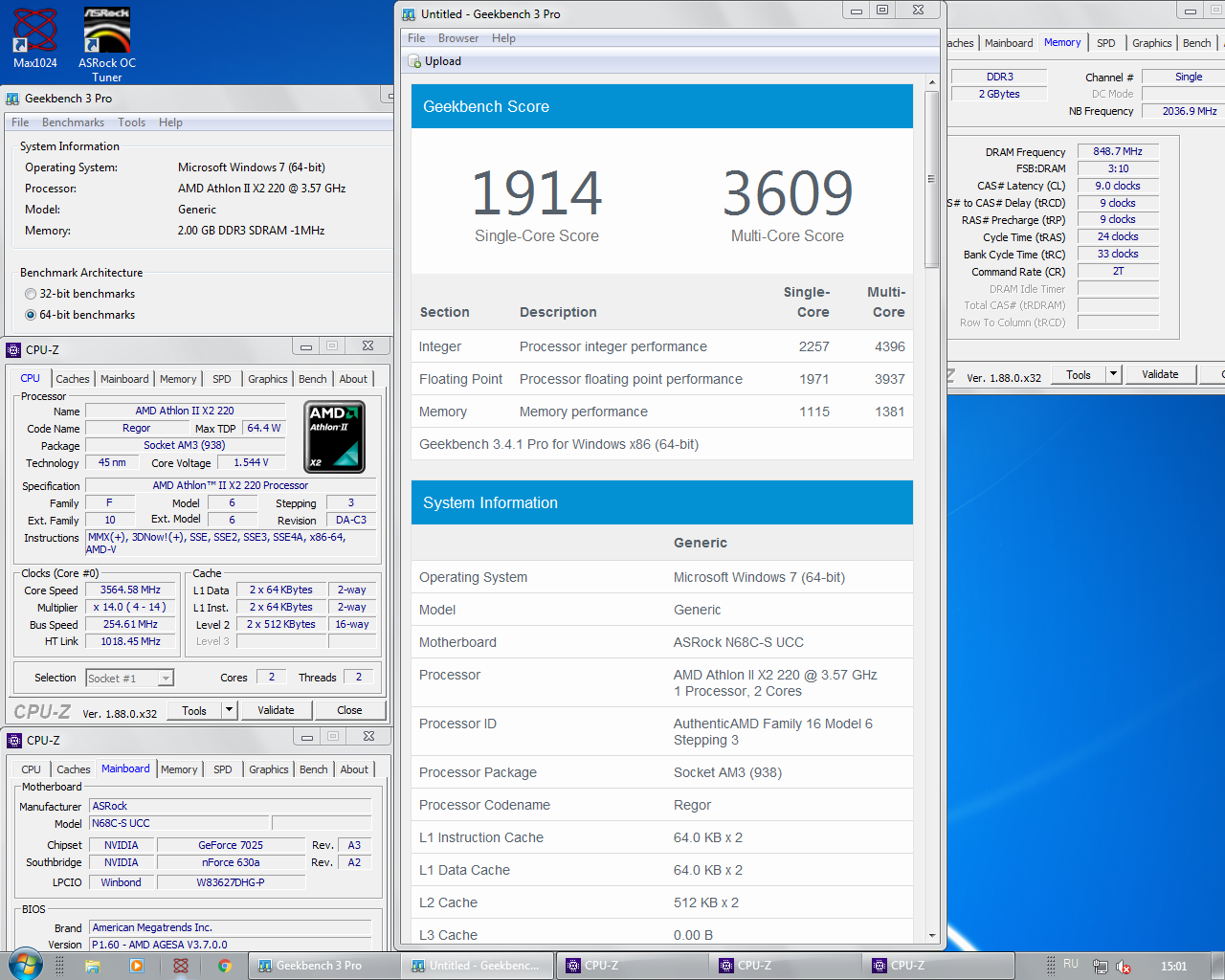The height and width of the screenshot is (980, 1225).
Task: Click the ASRock N68C-S UCC motherboard value
Action: 739,642
